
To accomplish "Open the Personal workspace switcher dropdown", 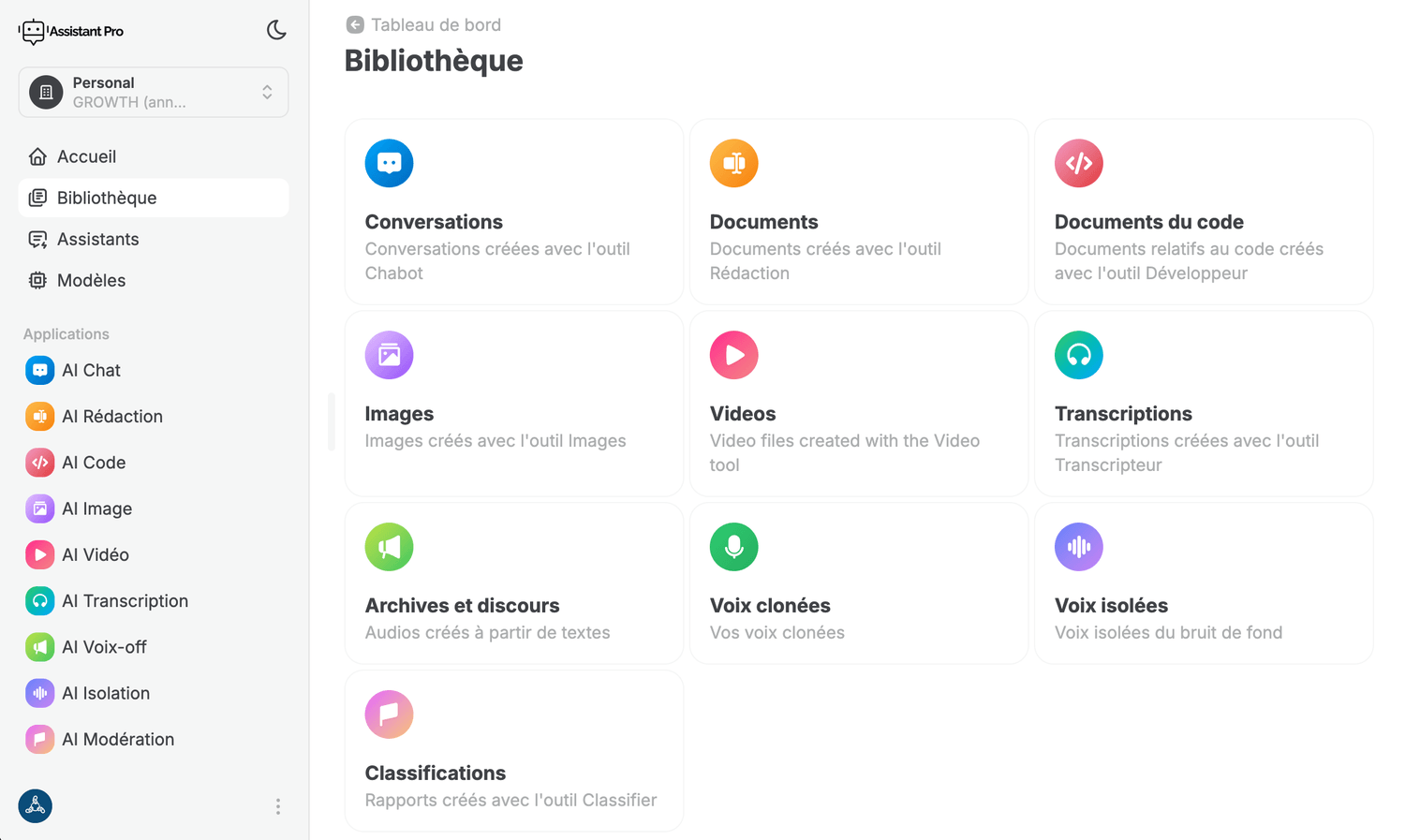I will [154, 92].
